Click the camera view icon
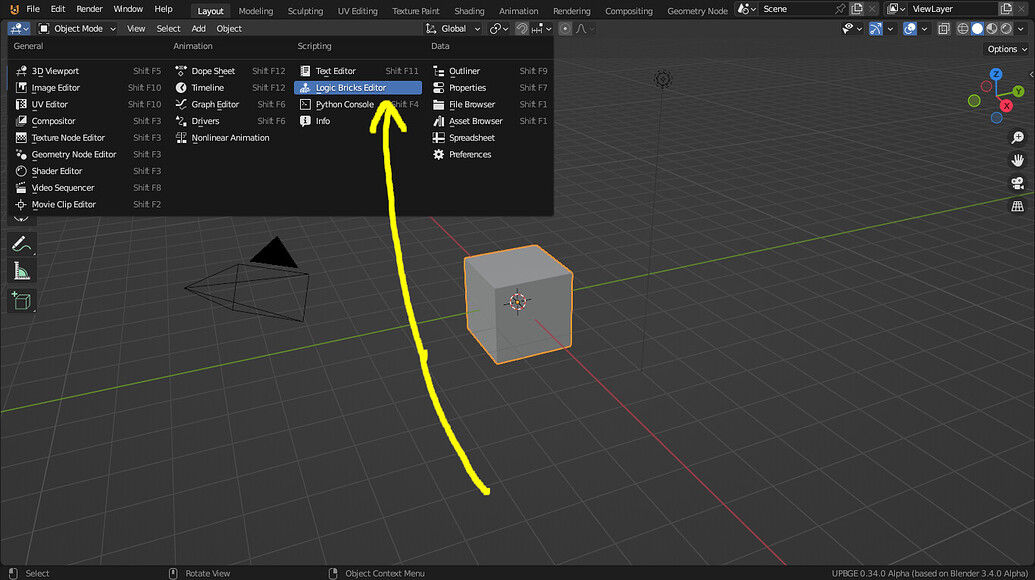Image resolution: width=1035 pixels, height=580 pixels. pyautogui.click(x=1019, y=184)
